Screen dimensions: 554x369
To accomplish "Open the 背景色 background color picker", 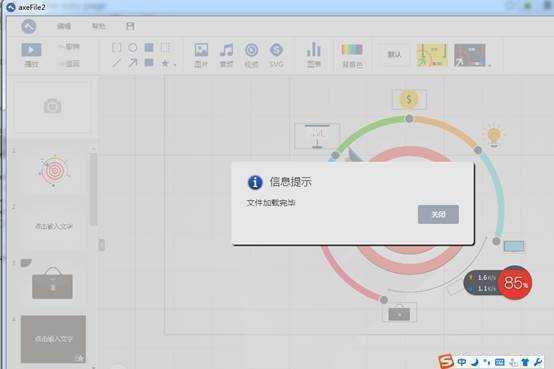I will [x=352, y=55].
